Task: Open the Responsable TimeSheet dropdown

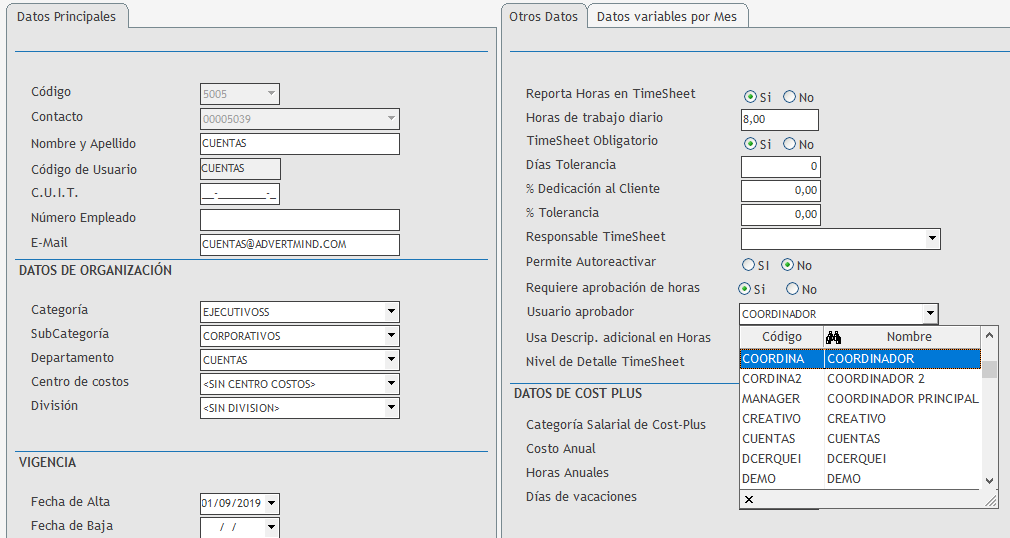Action: 932,238
